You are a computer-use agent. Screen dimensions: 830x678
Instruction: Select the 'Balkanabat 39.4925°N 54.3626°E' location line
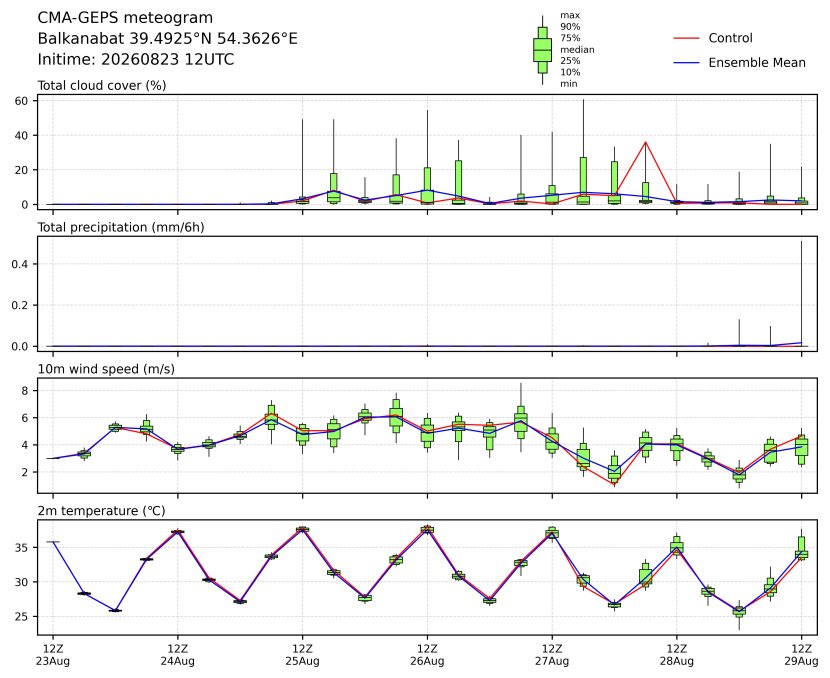[x=167, y=39]
